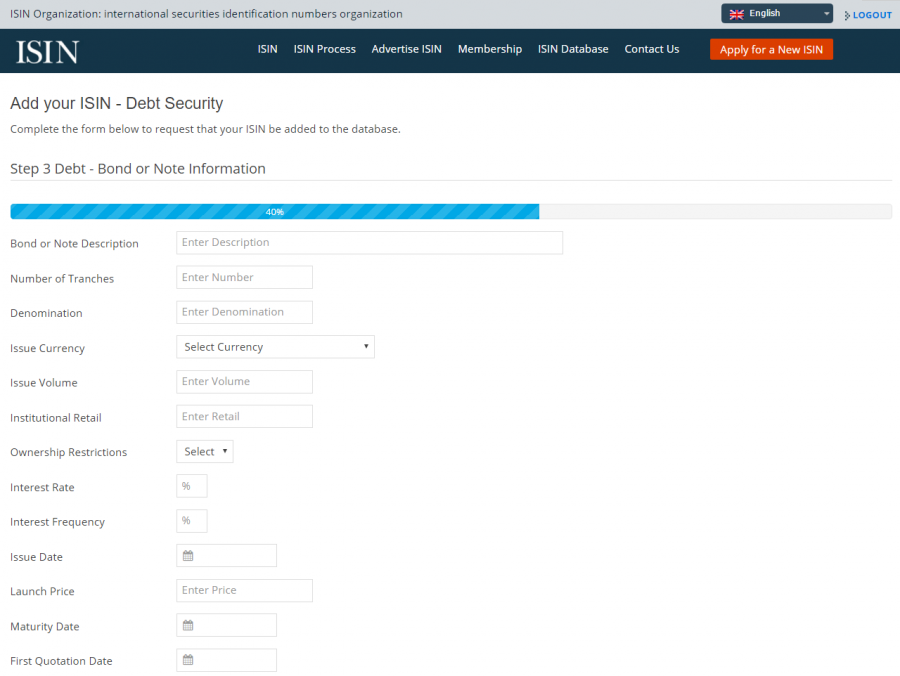Click the Bond or Note Description field

(369, 242)
